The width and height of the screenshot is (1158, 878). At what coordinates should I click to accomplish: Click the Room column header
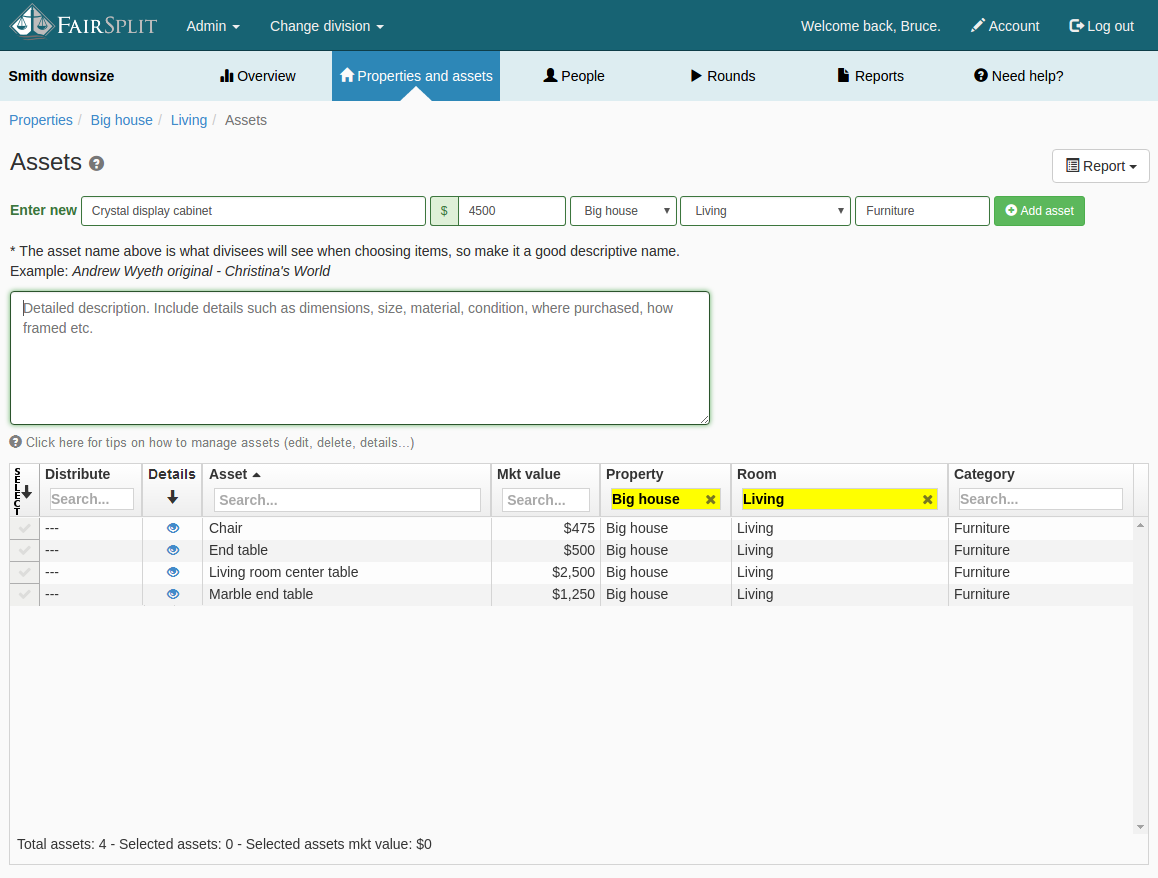pyautogui.click(x=756, y=474)
